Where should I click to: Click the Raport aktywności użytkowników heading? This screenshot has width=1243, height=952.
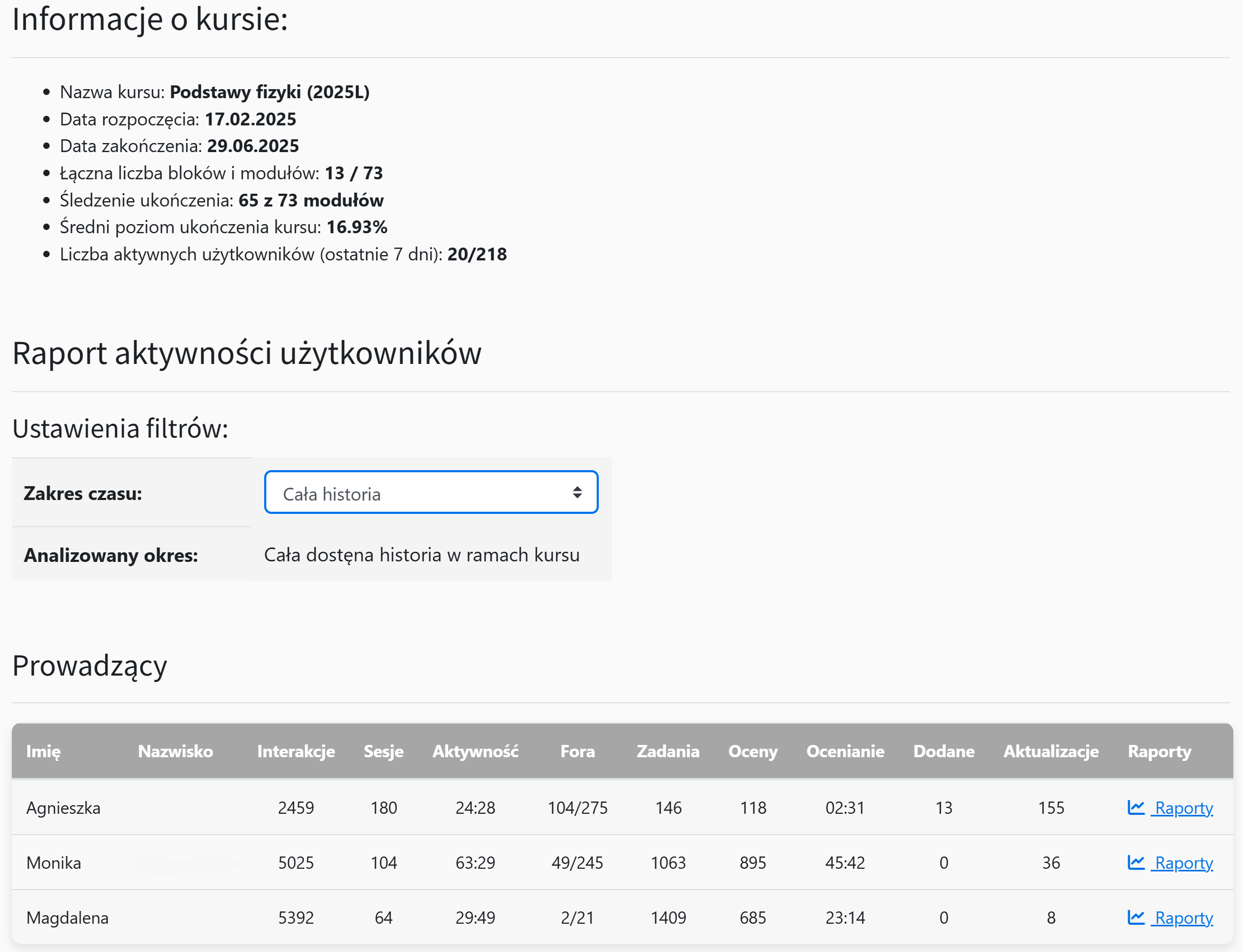pos(247,353)
